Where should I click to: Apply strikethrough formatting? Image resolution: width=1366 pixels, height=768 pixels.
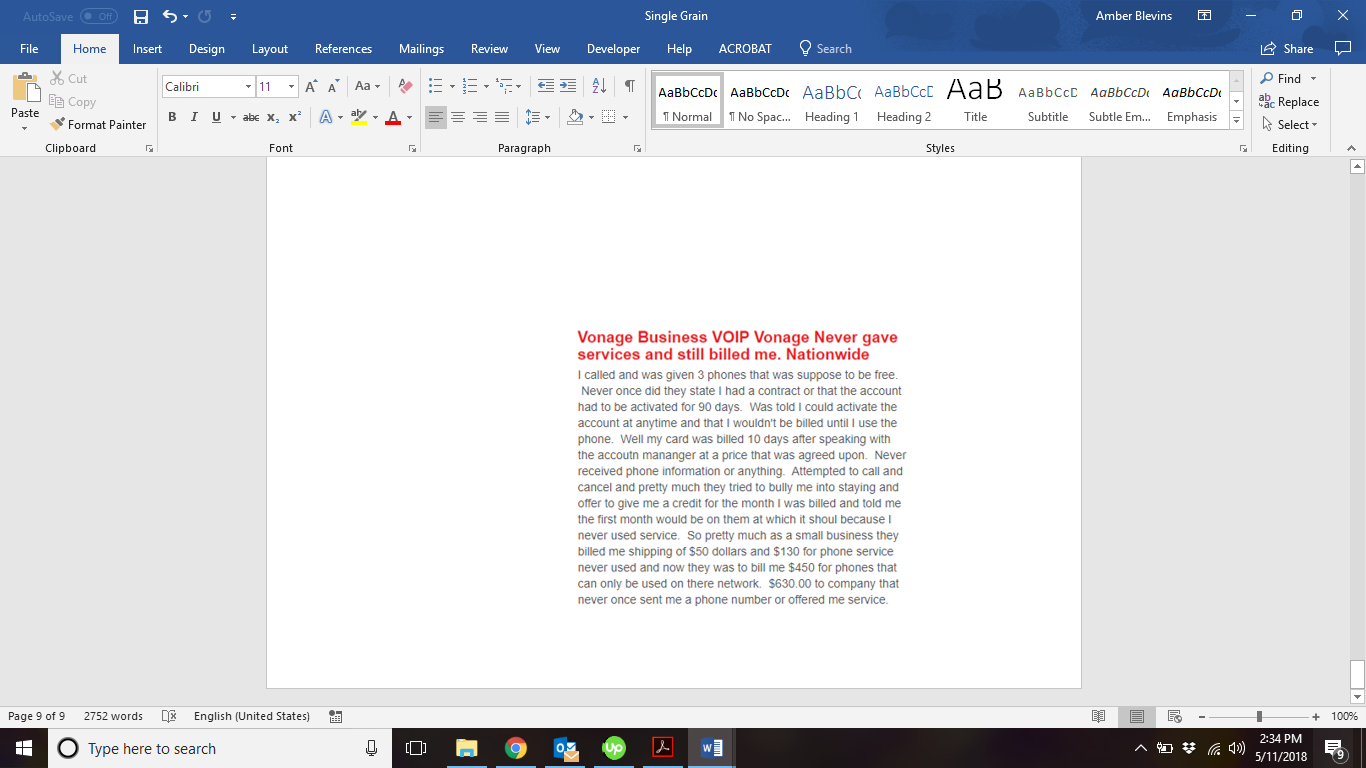point(251,117)
